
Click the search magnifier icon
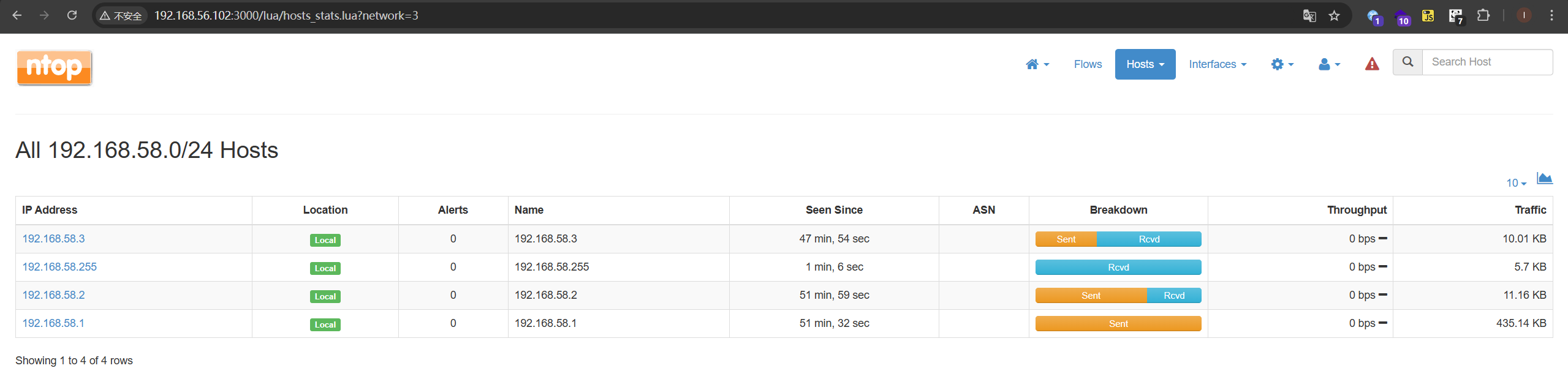pos(1408,62)
